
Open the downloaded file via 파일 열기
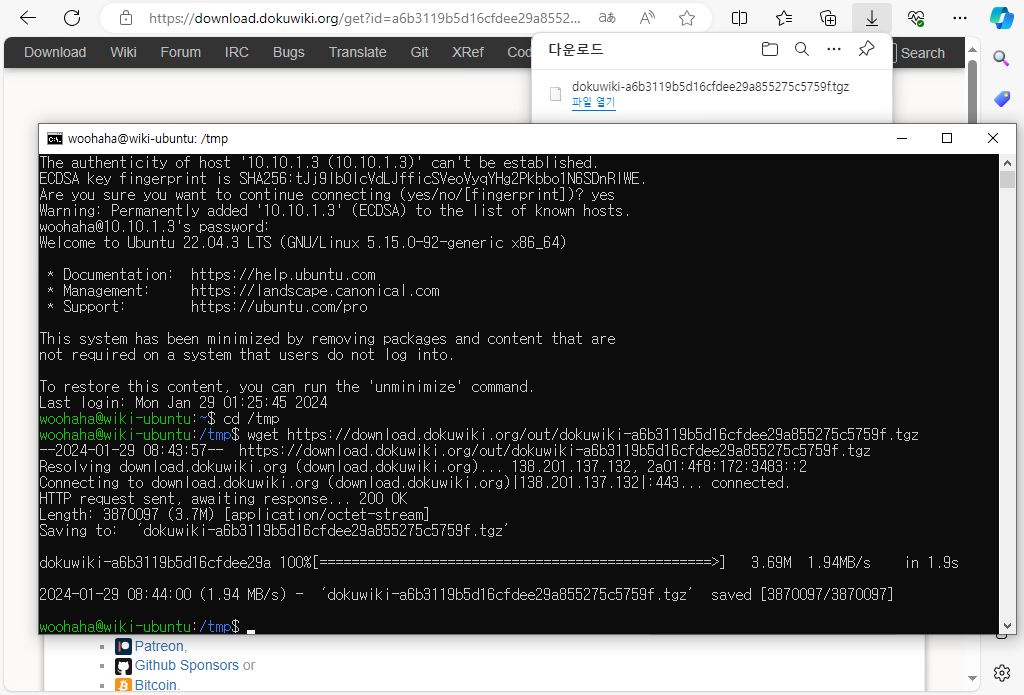click(594, 102)
